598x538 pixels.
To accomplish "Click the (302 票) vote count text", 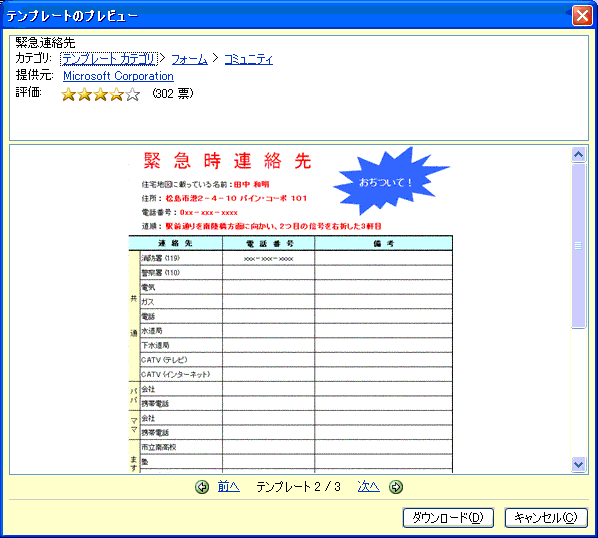I will click(173, 93).
